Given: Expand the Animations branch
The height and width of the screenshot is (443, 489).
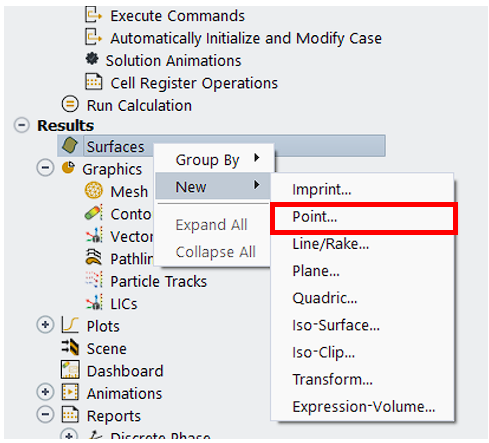Looking at the screenshot, I should 45,392.
